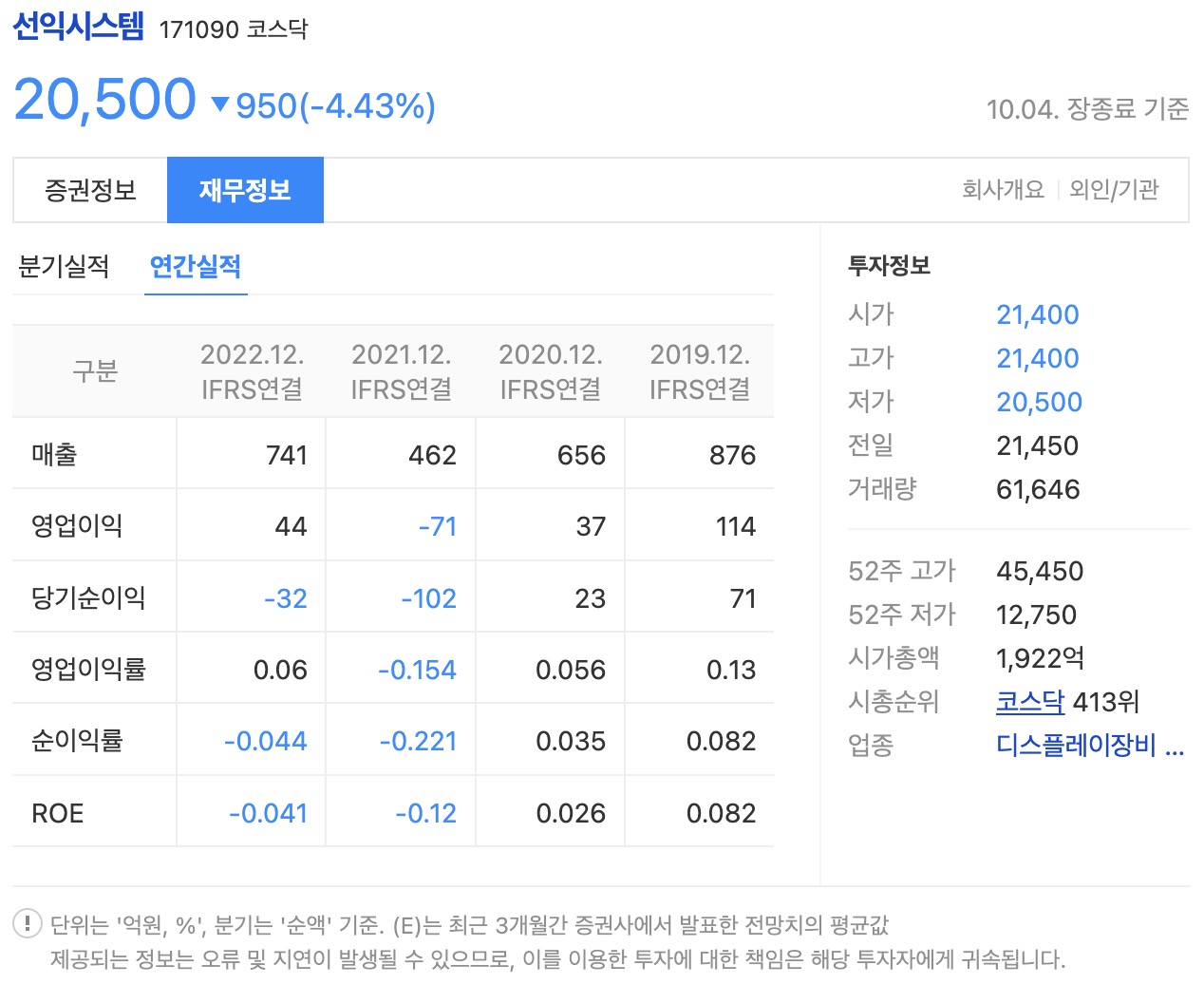Open the 디스플레이장비 industry link
The width and height of the screenshot is (1204, 984).
coord(1090,746)
